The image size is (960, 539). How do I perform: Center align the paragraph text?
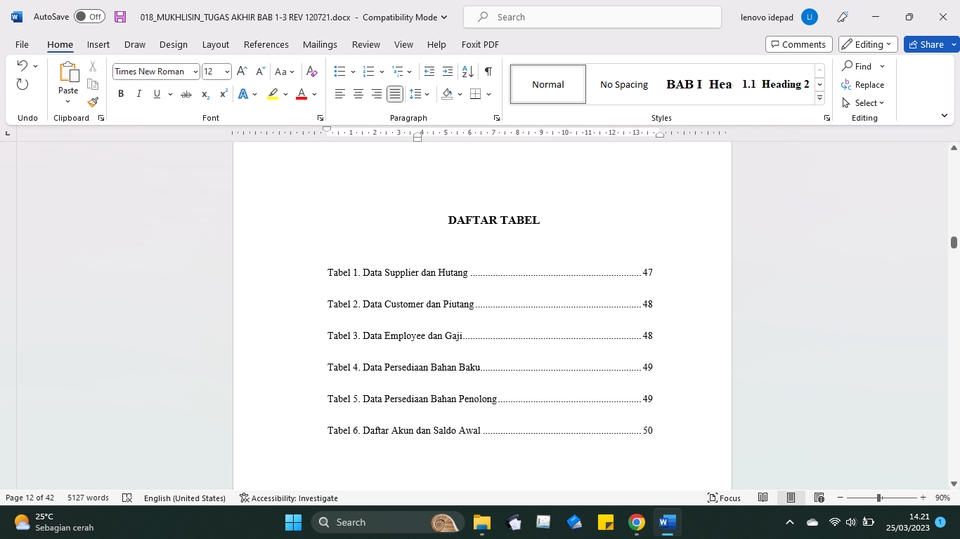click(x=358, y=94)
